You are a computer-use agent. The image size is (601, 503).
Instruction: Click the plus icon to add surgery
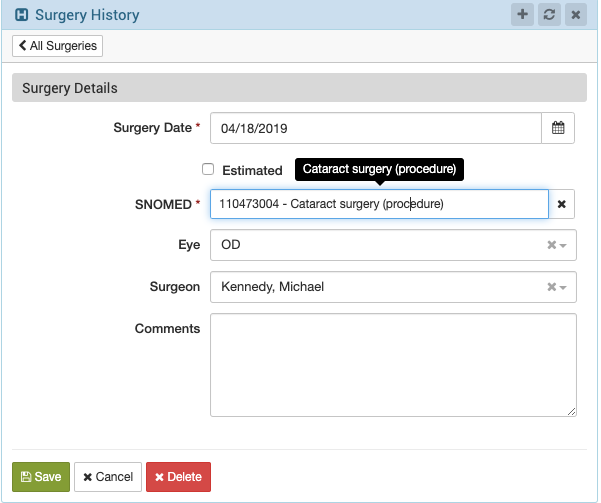(522, 15)
